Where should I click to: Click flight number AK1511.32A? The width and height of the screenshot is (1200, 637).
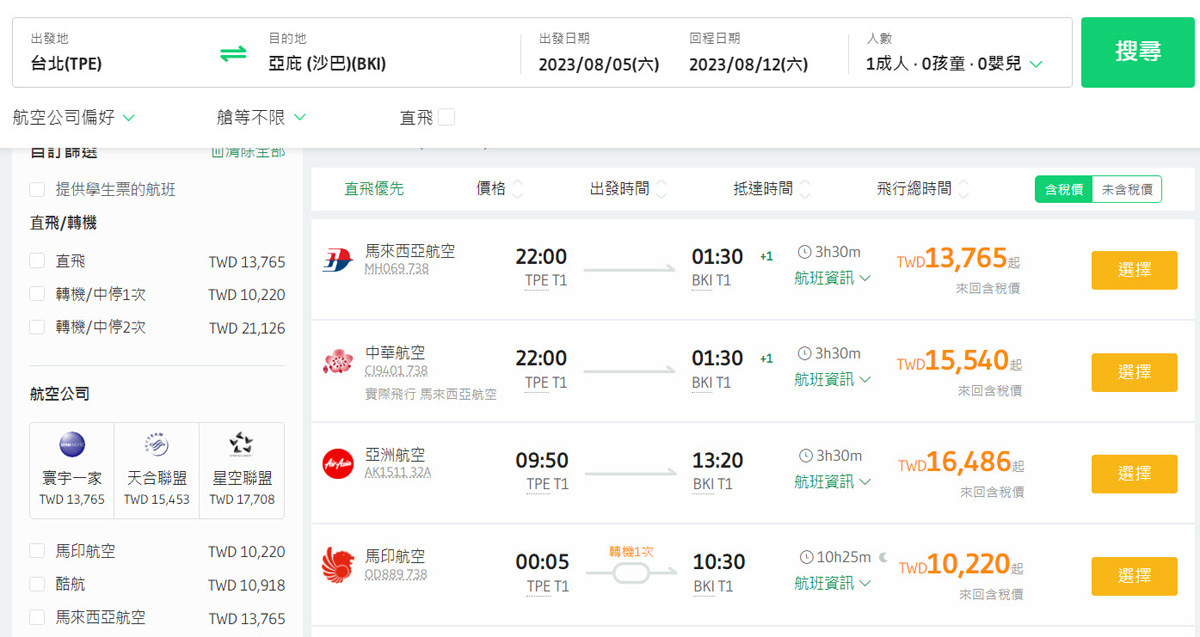[398, 472]
